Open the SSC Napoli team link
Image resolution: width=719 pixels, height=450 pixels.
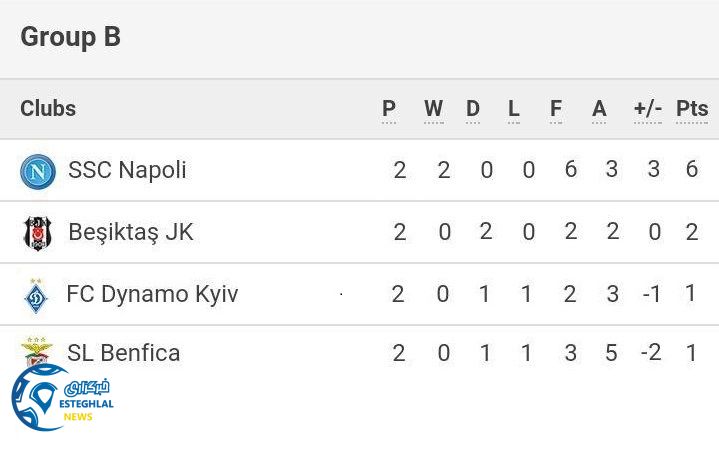[127, 170]
